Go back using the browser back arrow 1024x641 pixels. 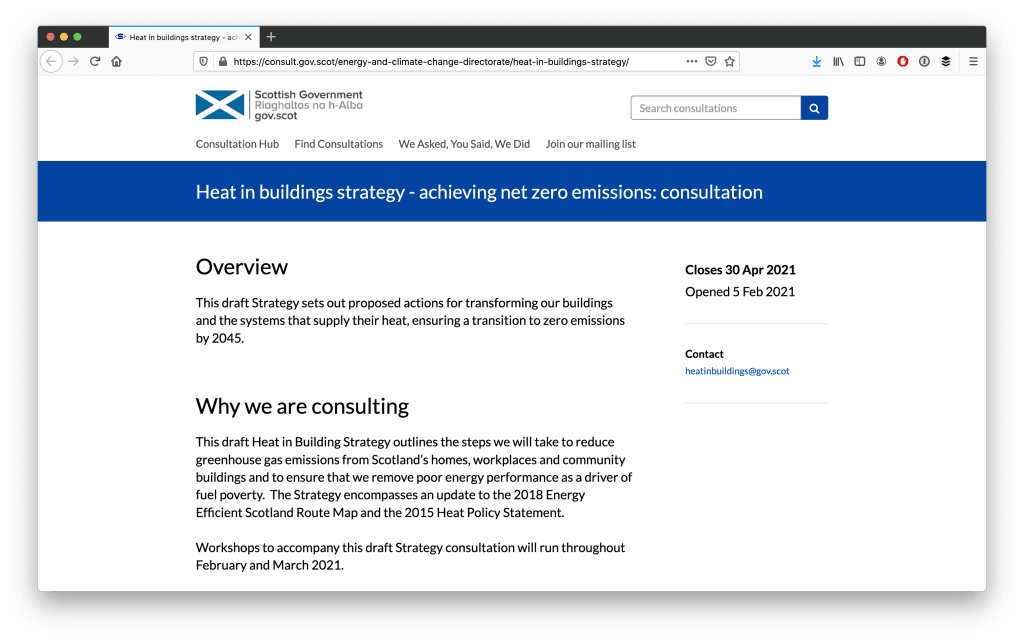click(51, 61)
